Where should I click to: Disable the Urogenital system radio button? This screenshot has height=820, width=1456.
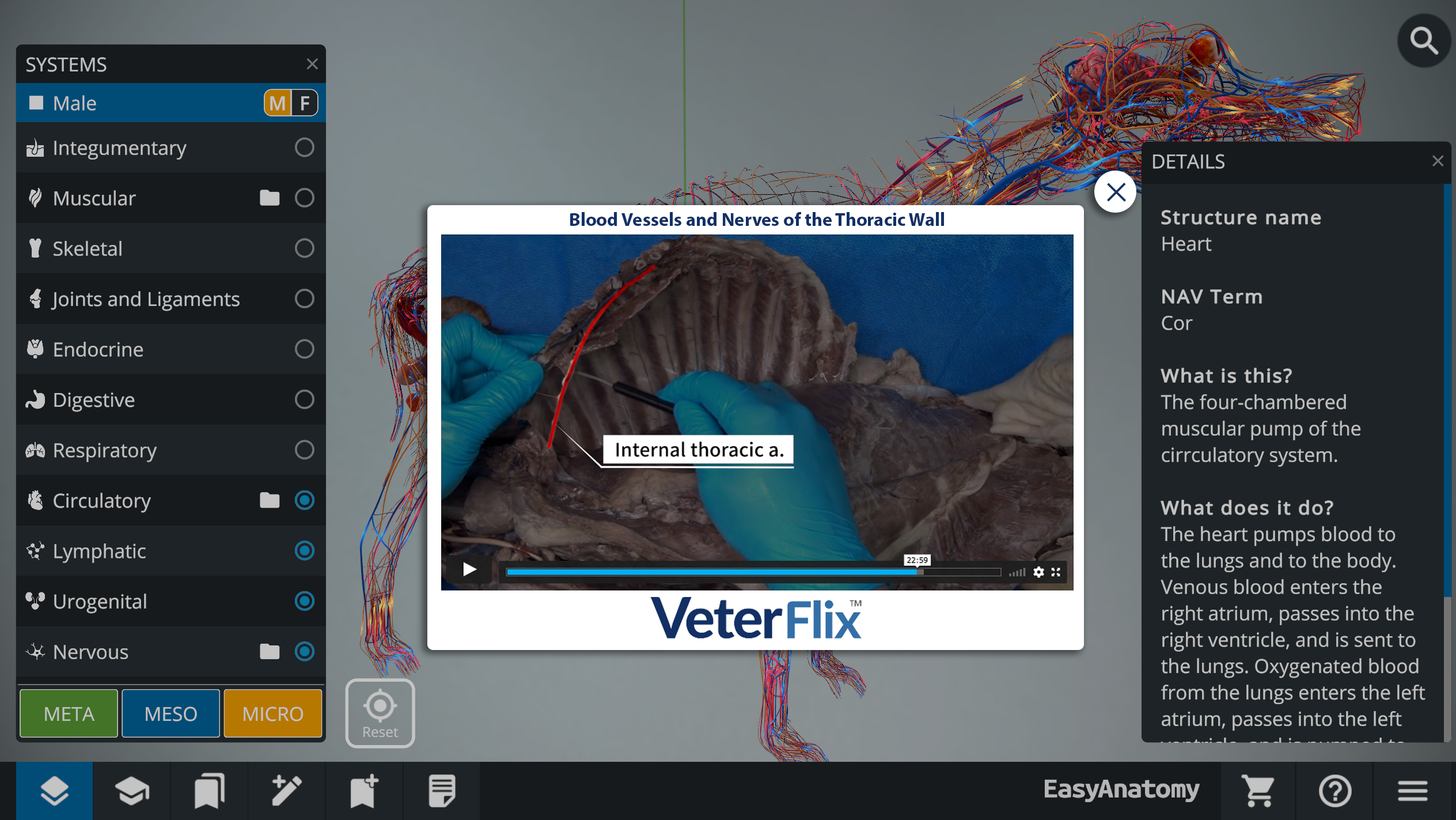coord(305,601)
